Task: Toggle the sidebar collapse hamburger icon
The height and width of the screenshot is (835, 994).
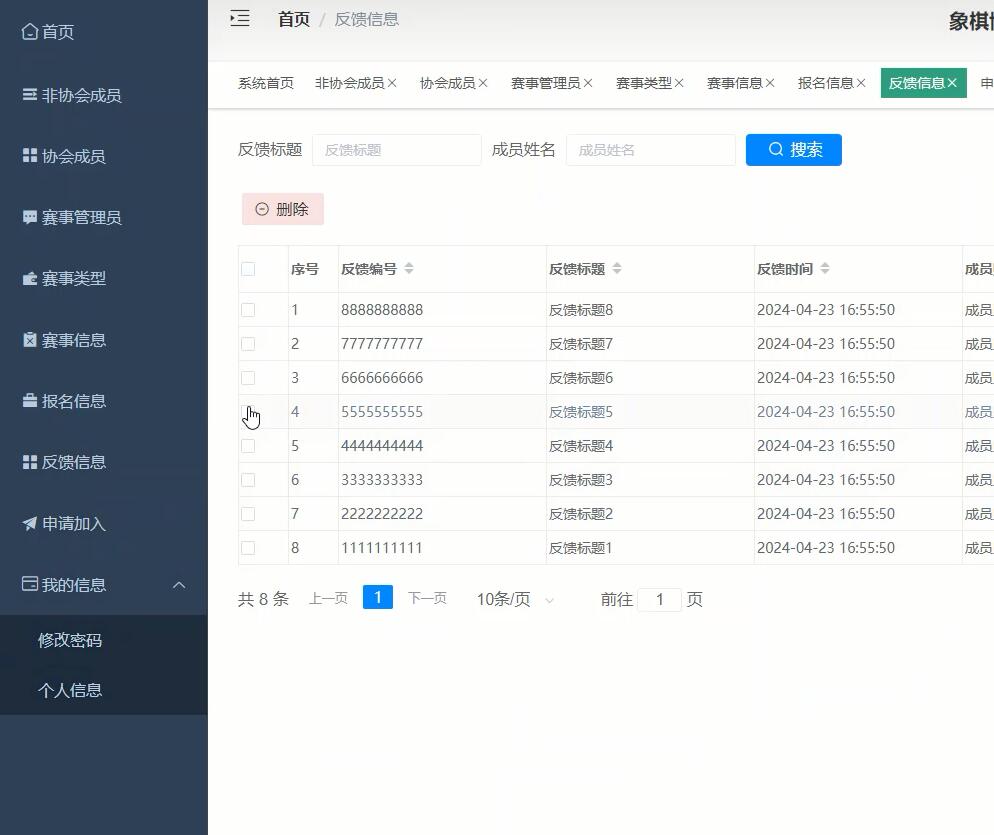Action: click(x=240, y=18)
